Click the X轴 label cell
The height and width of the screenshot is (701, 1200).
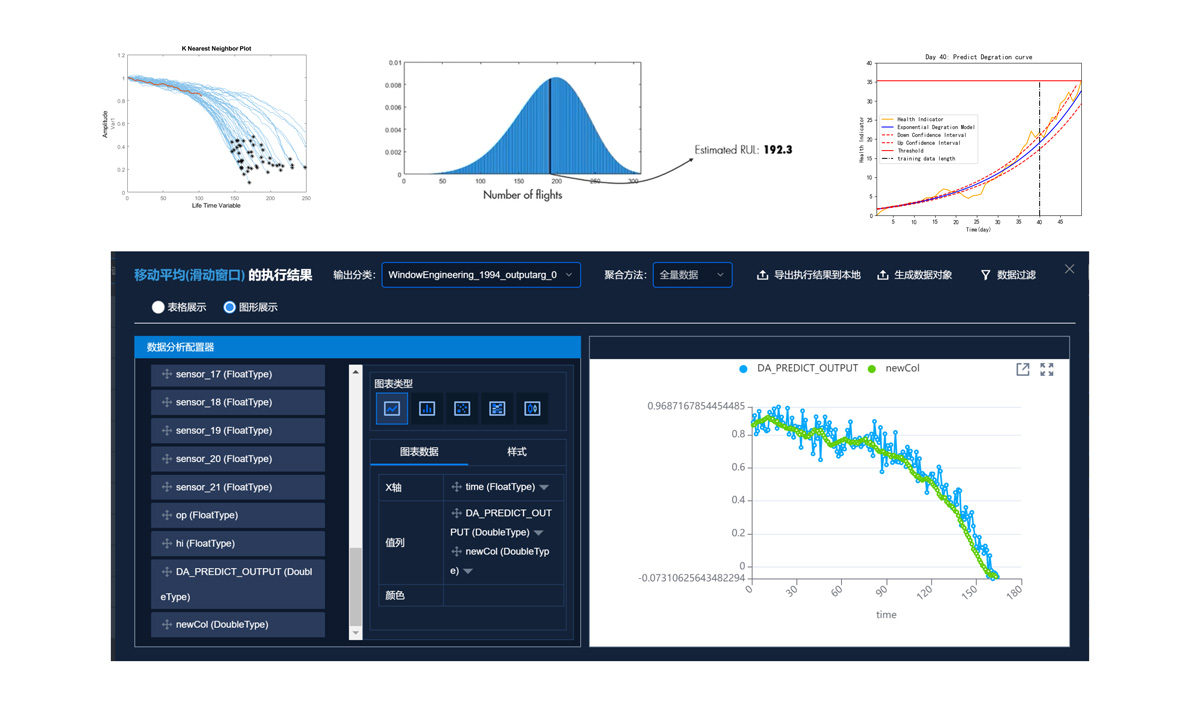tap(411, 487)
